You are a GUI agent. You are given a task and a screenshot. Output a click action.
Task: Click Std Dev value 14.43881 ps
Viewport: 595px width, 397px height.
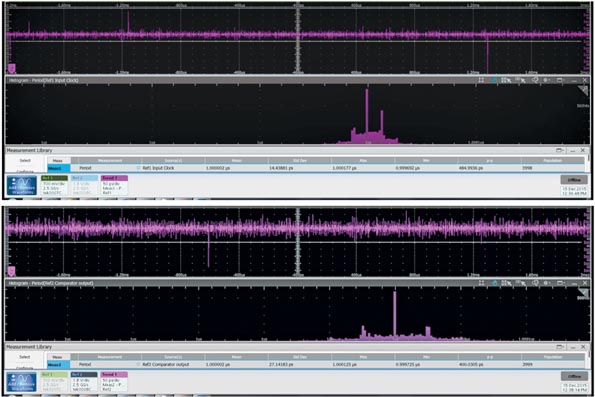pos(281,168)
